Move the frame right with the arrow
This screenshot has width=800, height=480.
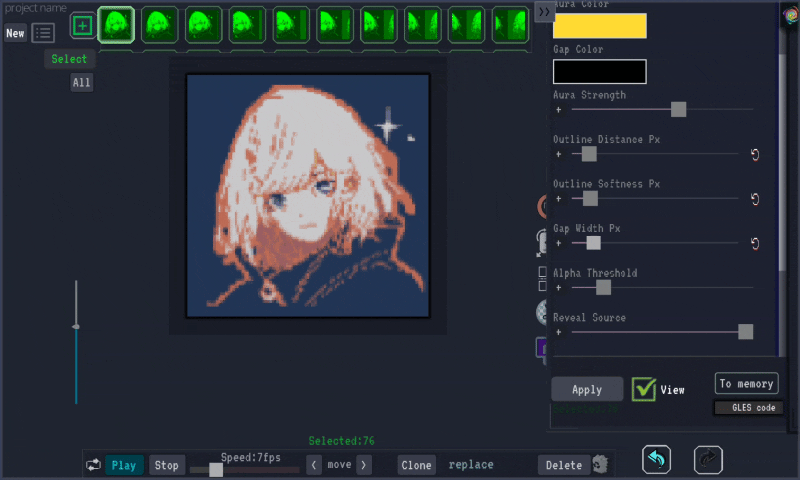coord(364,465)
